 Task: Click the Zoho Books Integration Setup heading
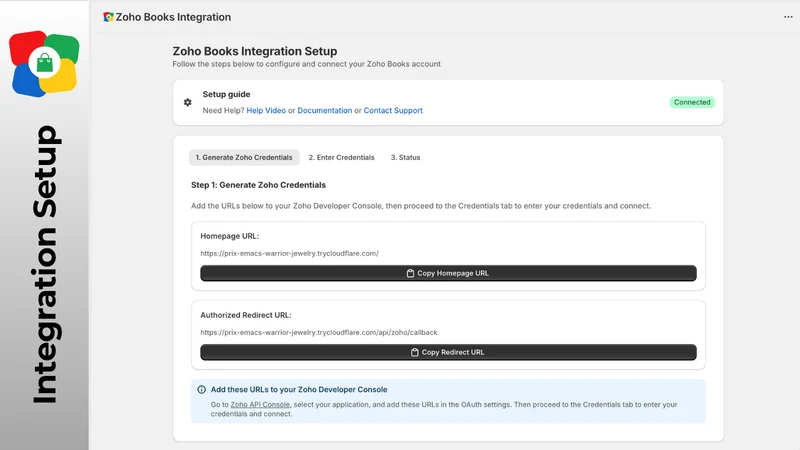[255, 51]
